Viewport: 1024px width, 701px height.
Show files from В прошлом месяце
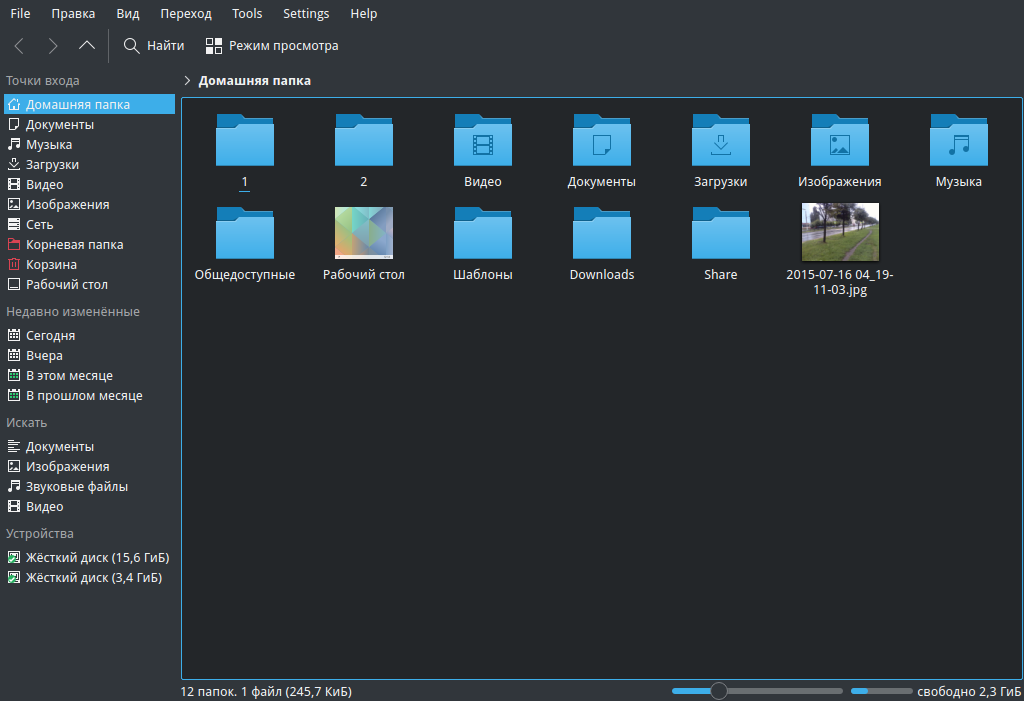pyautogui.click(x=89, y=396)
